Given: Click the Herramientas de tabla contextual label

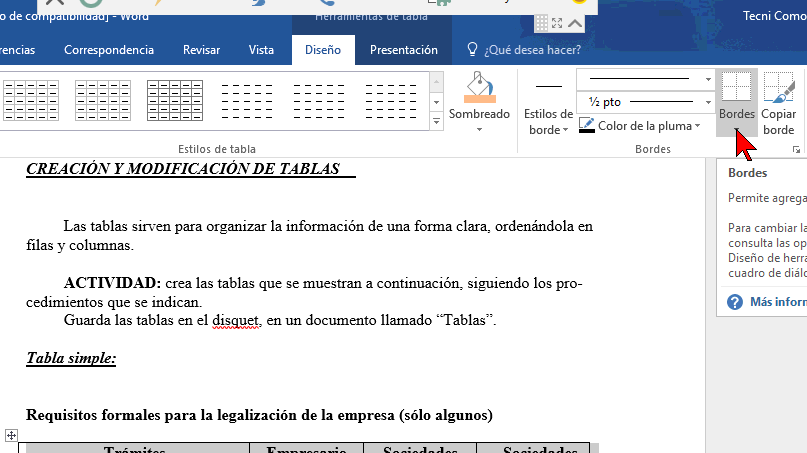Looking at the screenshot, I should [x=371, y=16].
